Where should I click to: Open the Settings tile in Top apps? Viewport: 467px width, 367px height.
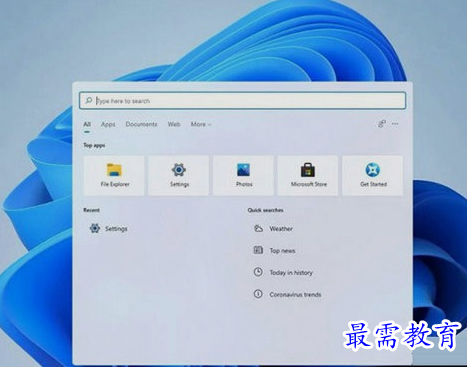click(x=179, y=175)
